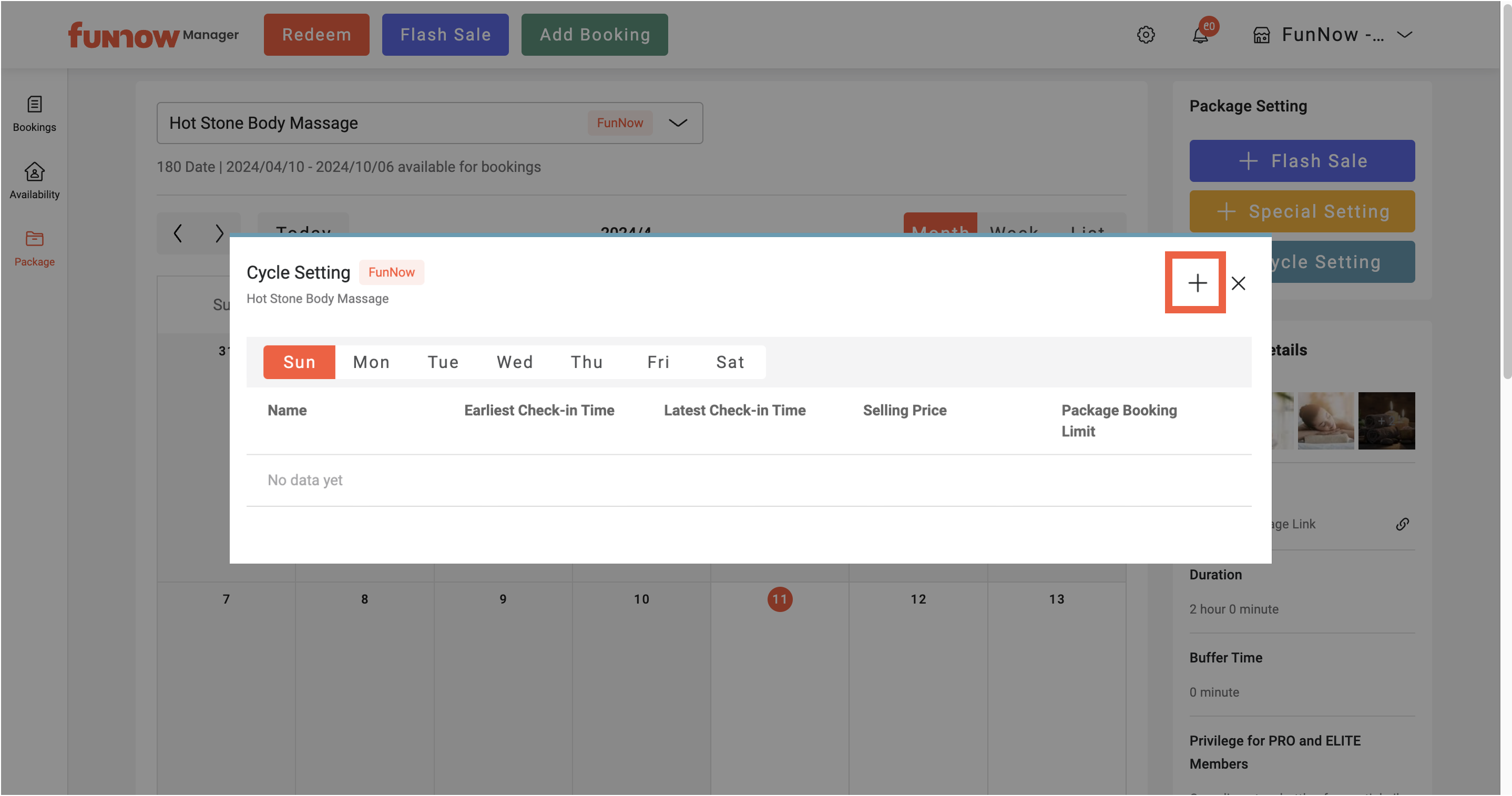
Task: Click the Earliest Check-in Time column header
Action: [539, 410]
